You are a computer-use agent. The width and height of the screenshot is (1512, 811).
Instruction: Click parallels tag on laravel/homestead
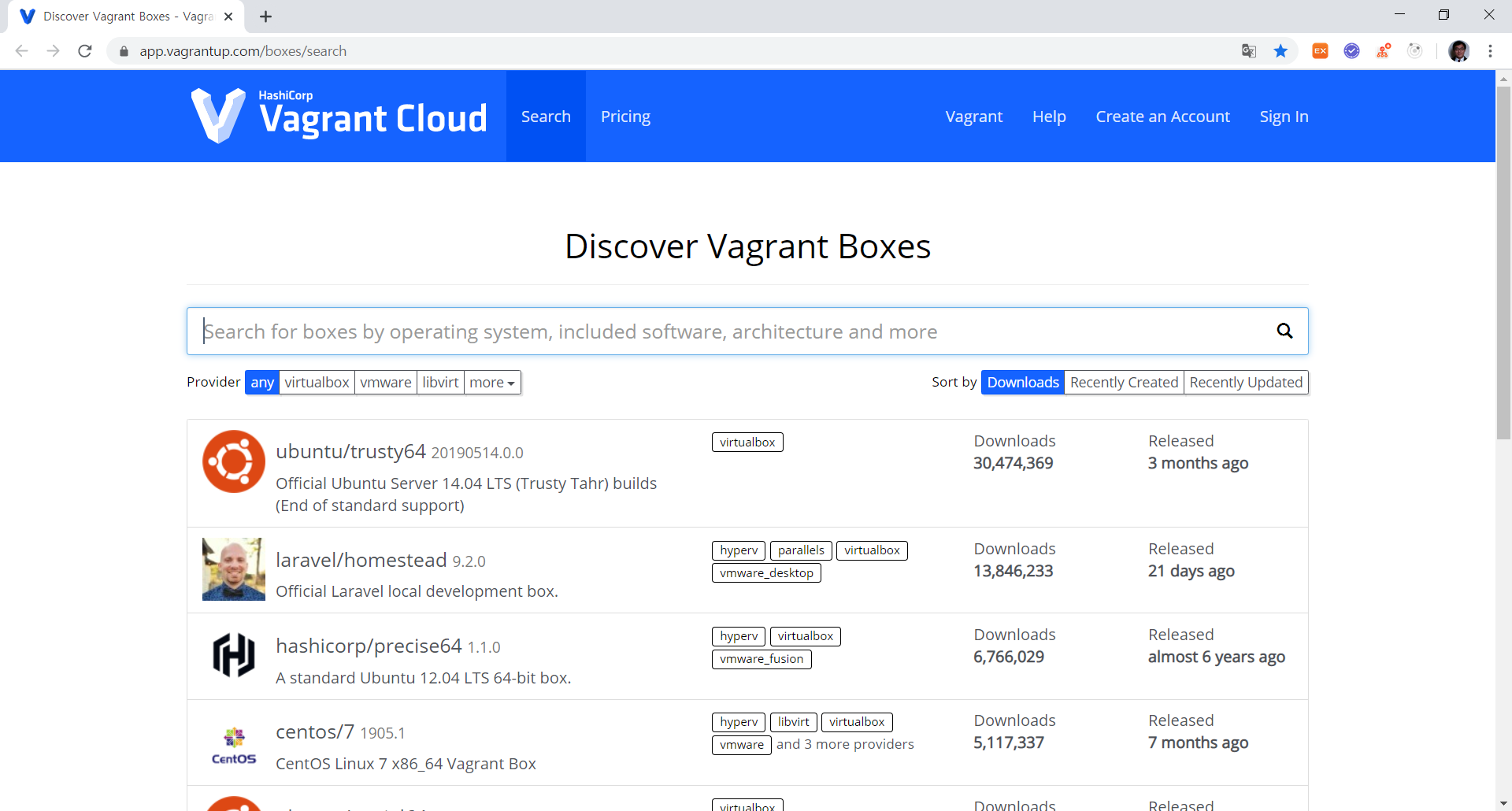point(801,550)
